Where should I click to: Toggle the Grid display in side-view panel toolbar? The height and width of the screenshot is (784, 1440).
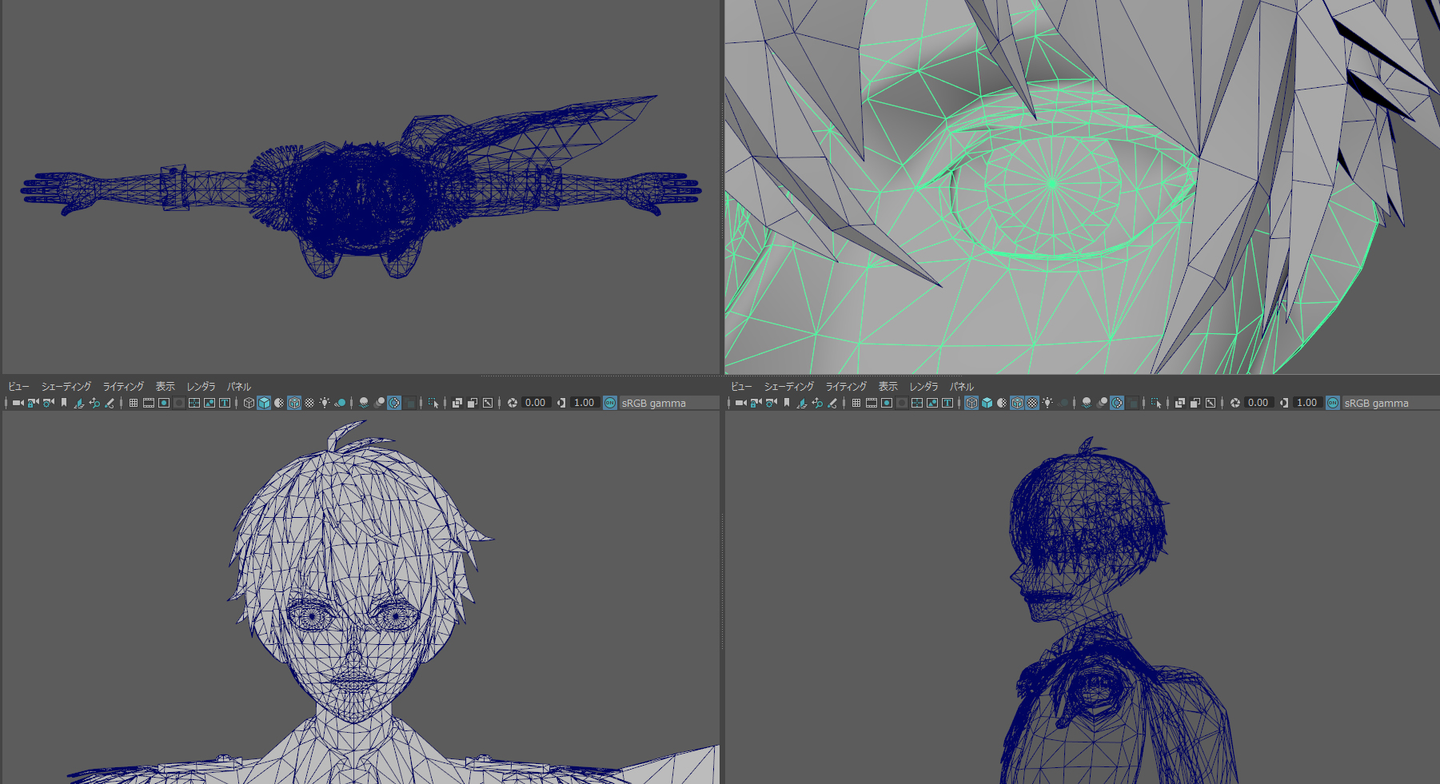coord(856,403)
